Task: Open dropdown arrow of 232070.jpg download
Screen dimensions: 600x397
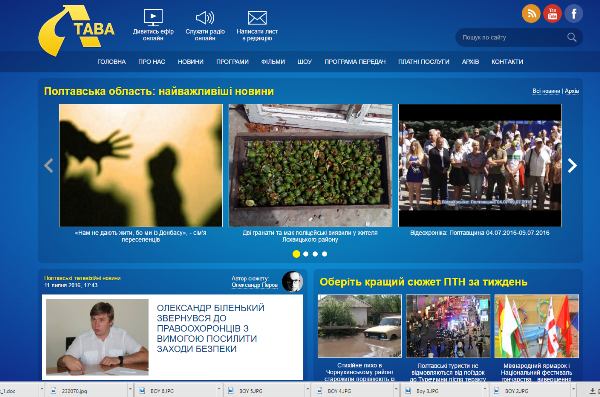Action: point(130,390)
